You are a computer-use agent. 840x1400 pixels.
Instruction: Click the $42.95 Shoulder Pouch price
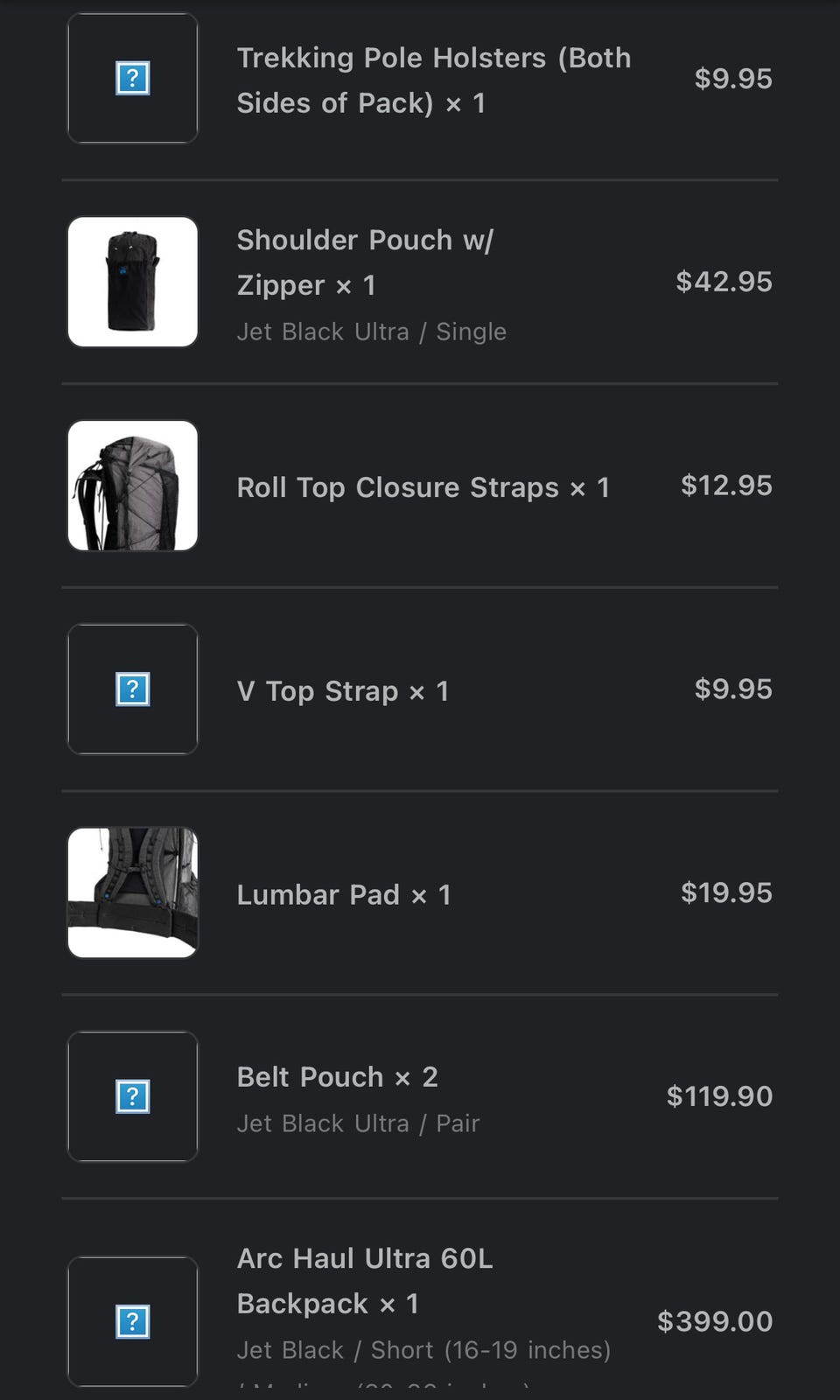724,282
